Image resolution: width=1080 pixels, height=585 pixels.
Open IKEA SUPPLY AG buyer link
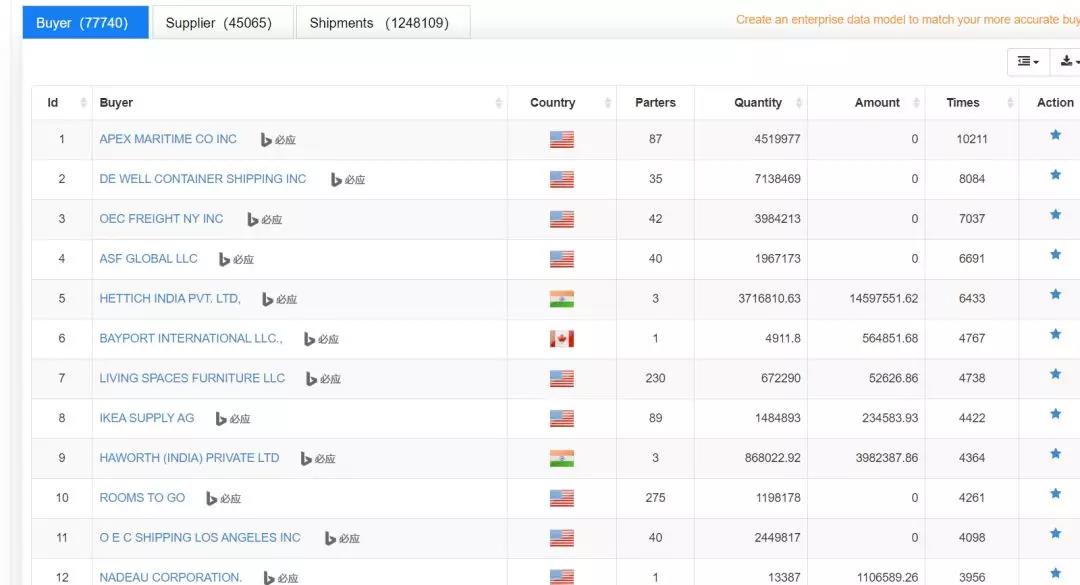147,418
